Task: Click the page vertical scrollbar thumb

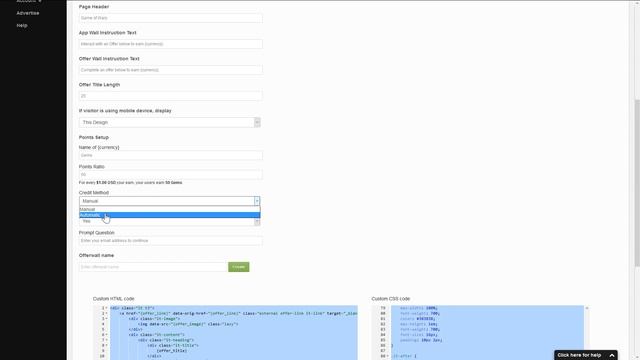Action: click(637, 184)
